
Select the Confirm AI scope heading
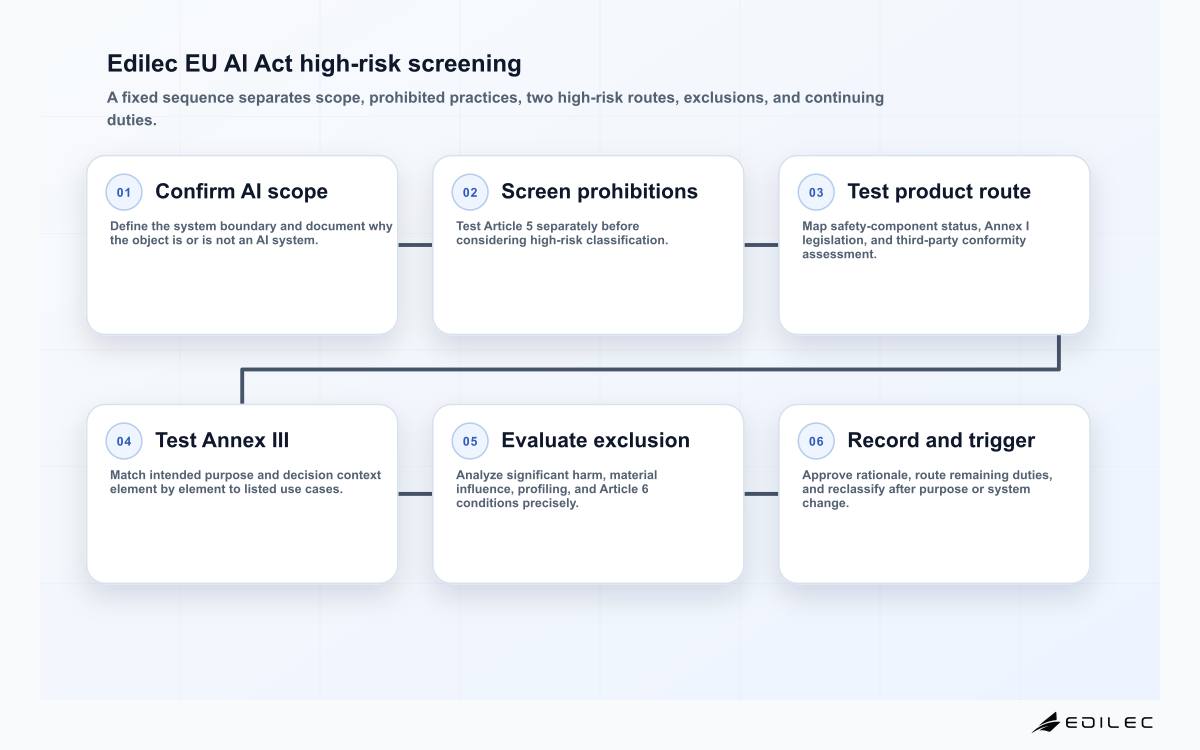[x=241, y=191]
